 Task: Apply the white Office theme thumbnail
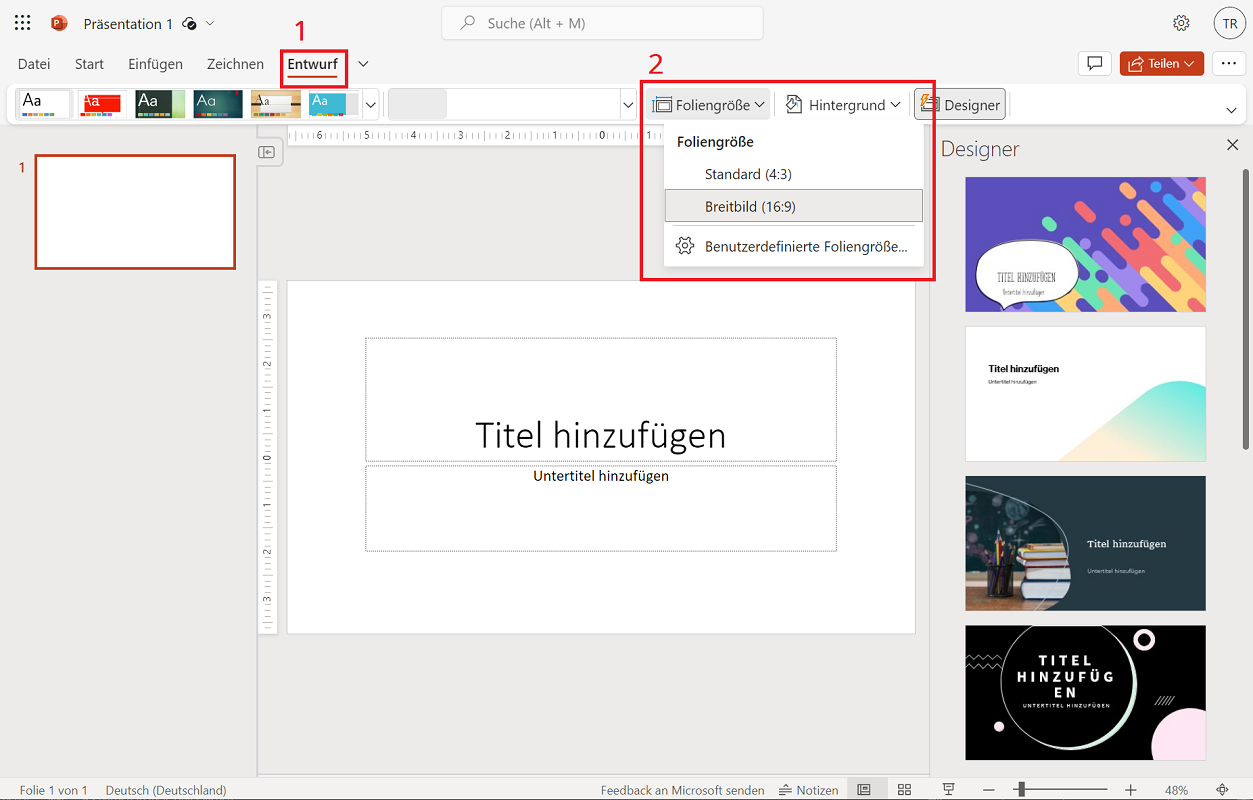click(45, 104)
